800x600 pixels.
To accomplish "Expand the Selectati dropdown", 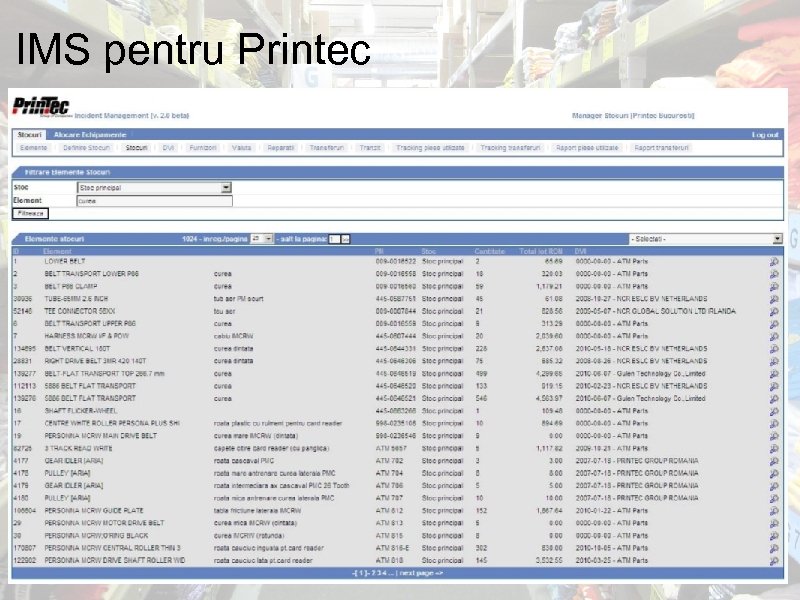I will [x=706, y=239].
